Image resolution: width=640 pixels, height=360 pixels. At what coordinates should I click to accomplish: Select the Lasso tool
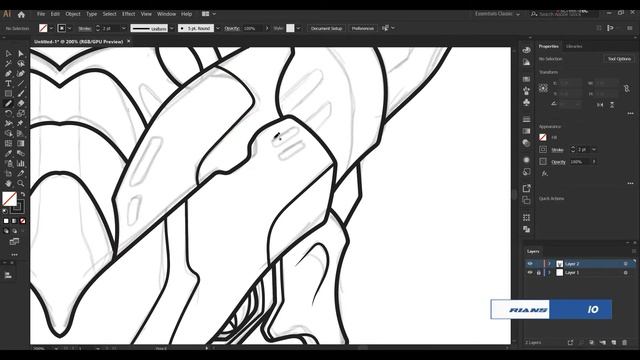click(x=21, y=64)
